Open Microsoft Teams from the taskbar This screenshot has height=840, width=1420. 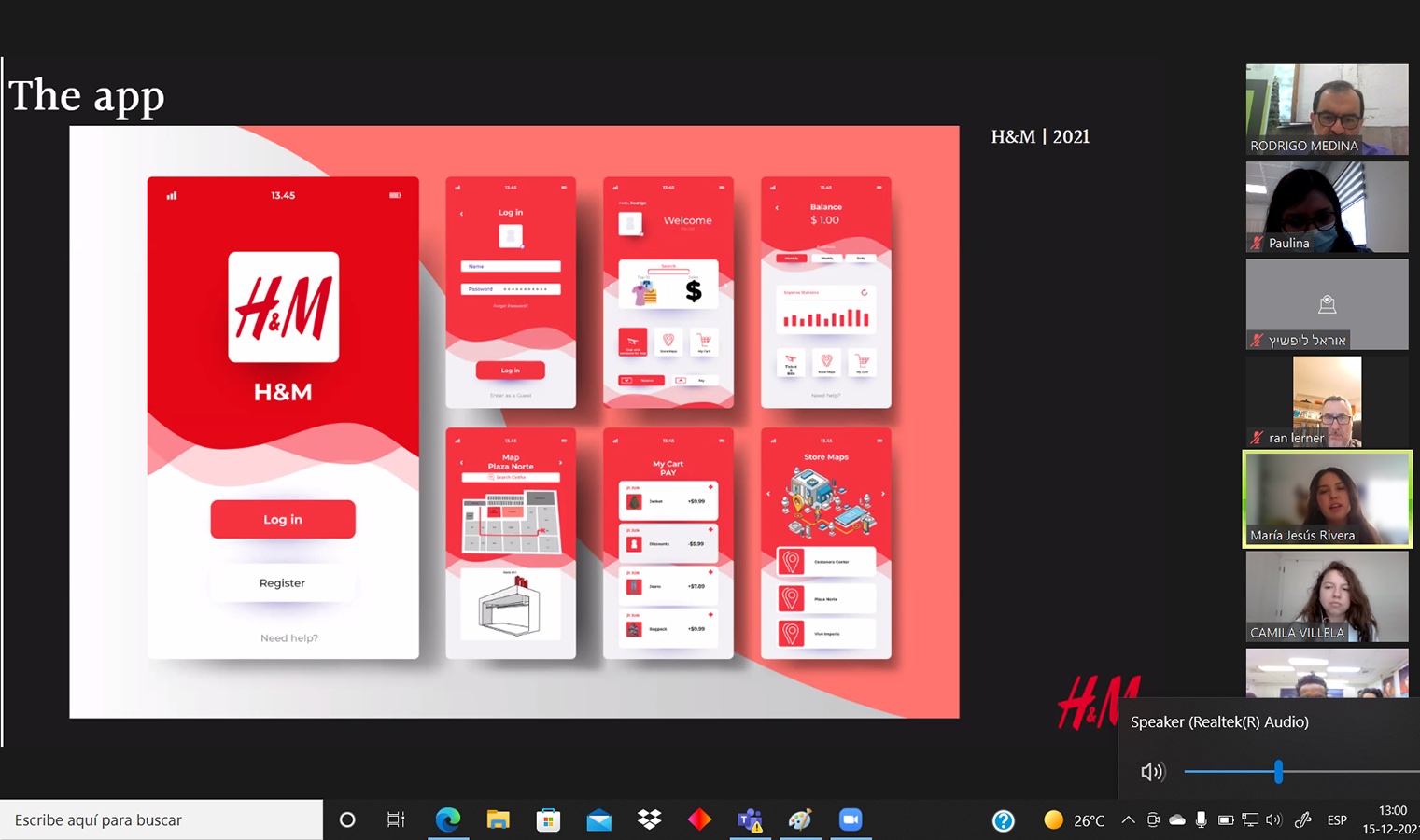[x=750, y=819]
